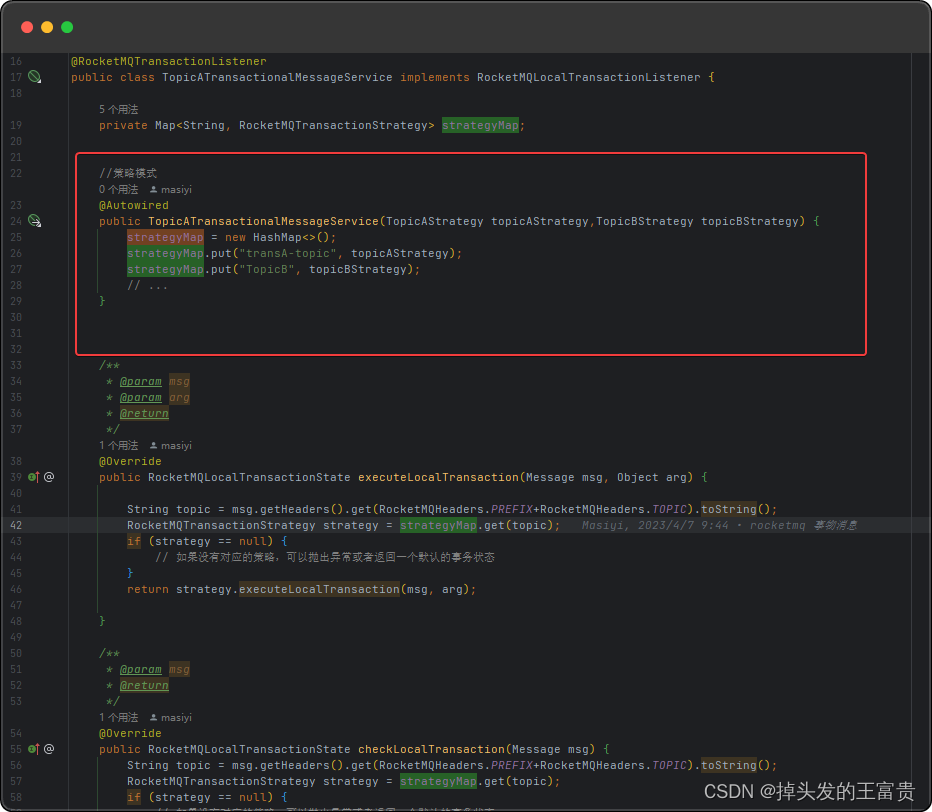Click highlighted strategyMap field on line 19
932x812 pixels.
coord(480,125)
